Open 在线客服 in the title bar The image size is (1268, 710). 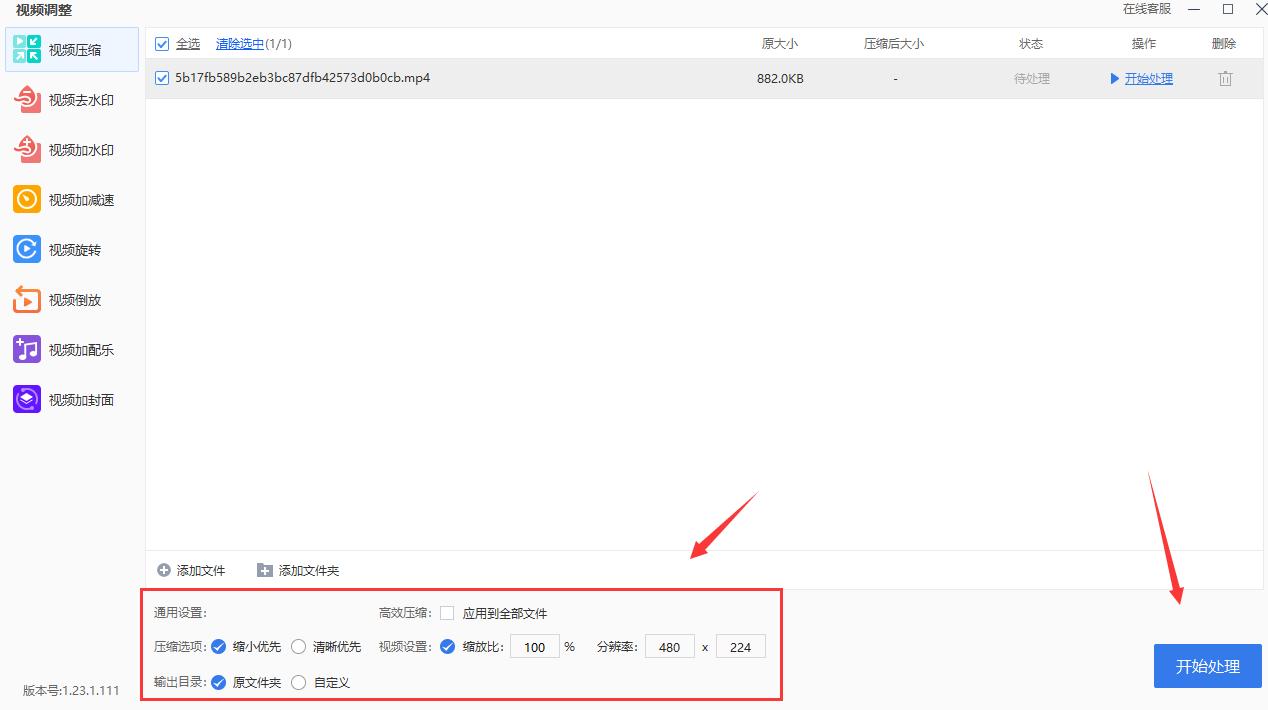pos(1148,9)
